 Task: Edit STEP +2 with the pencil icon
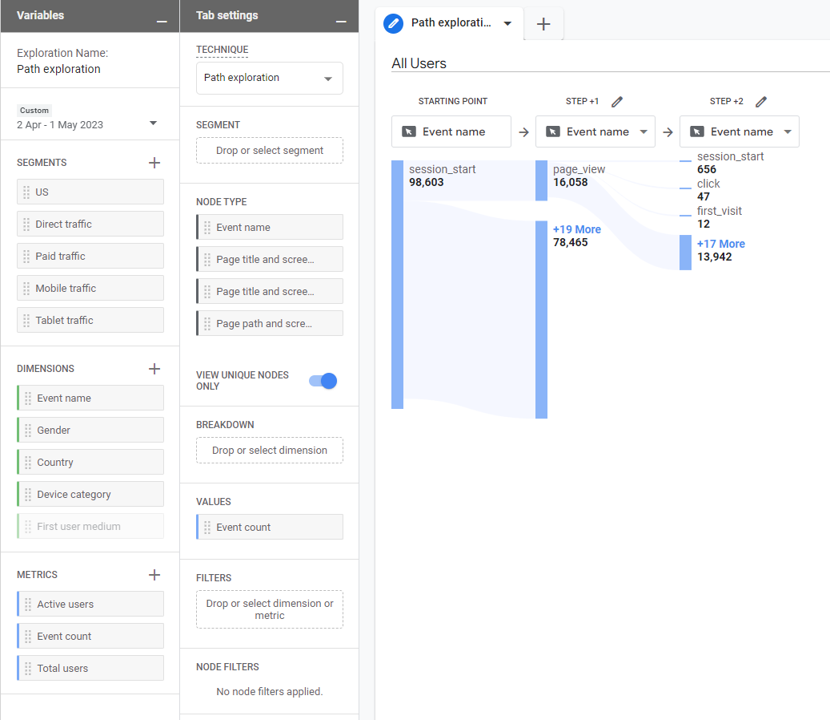pos(761,101)
